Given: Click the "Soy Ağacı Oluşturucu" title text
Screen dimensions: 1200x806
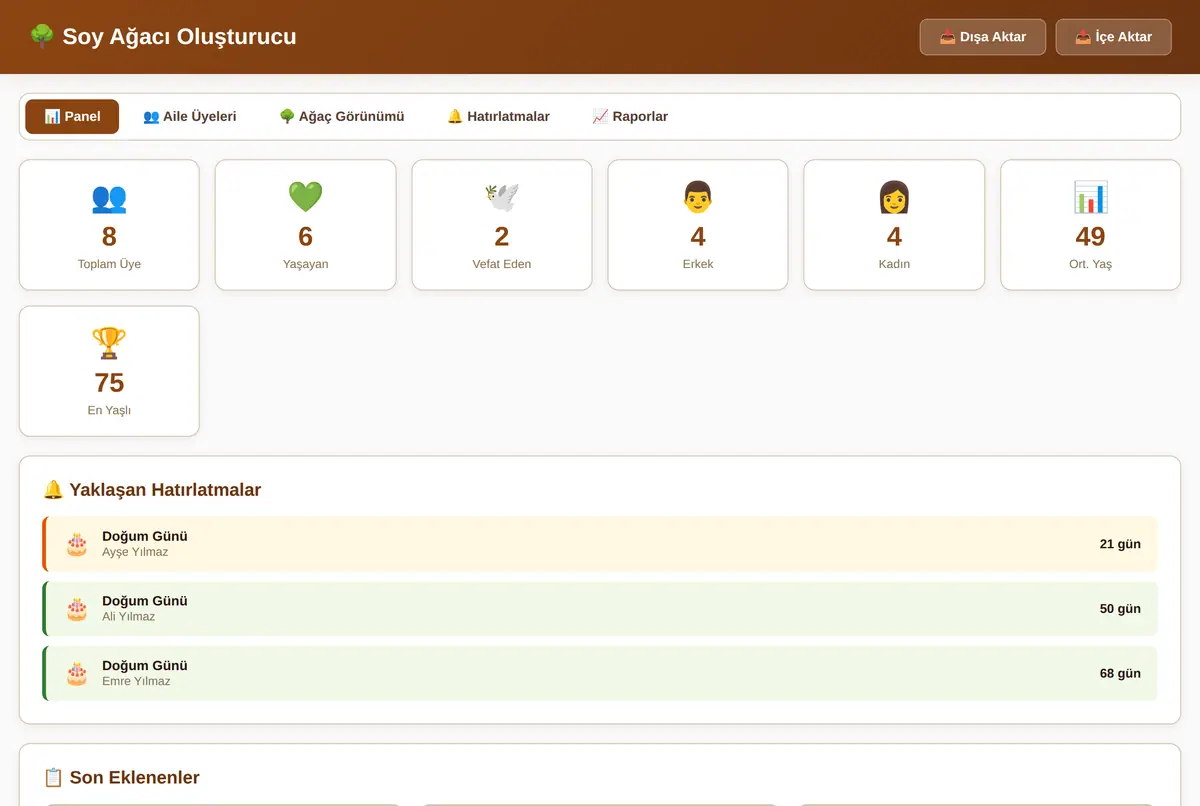Looking at the screenshot, I should pos(179,37).
